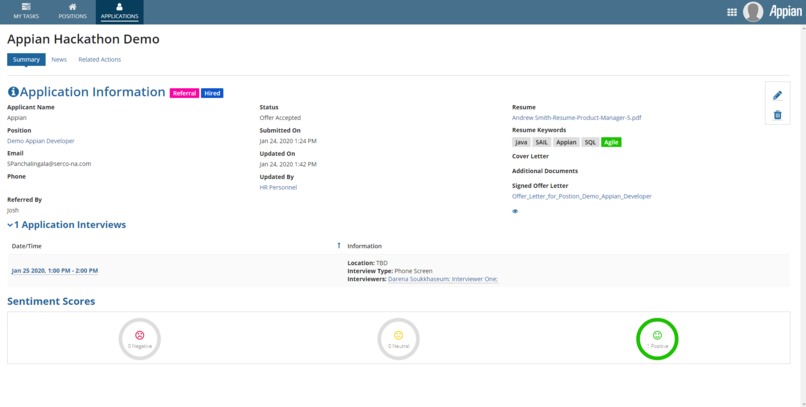Sort interviews by the Date/Time arrow
The height and width of the screenshot is (407, 806).
[x=338, y=246]
